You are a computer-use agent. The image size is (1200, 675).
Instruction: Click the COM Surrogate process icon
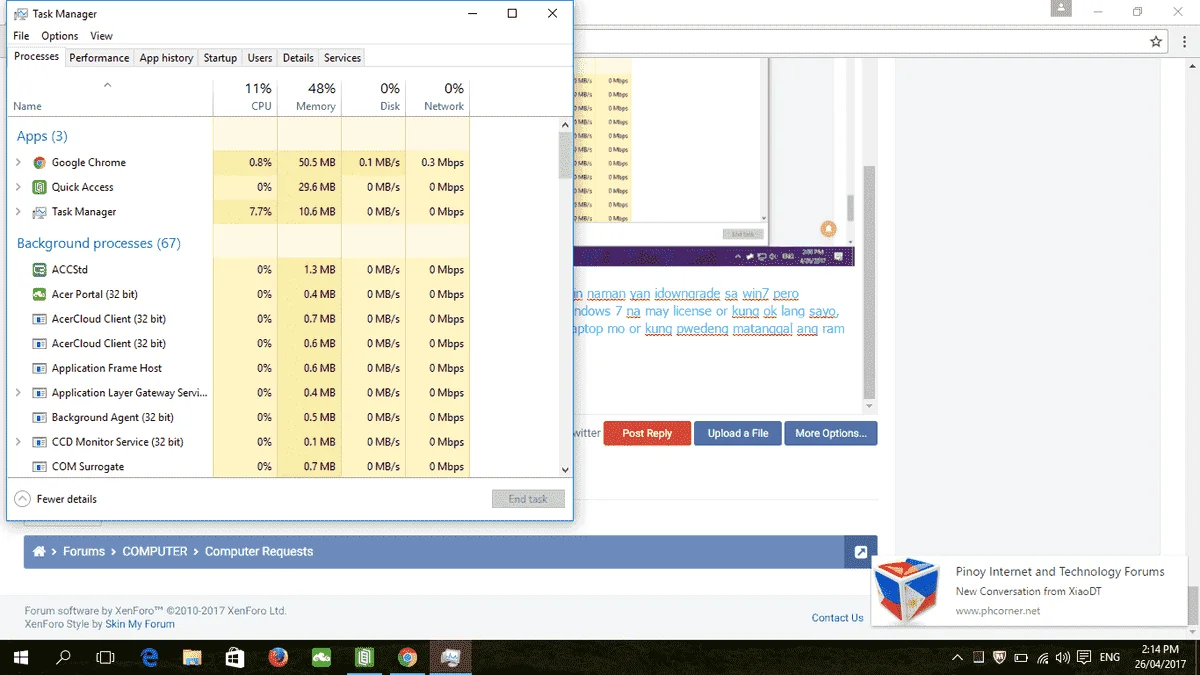39,466
